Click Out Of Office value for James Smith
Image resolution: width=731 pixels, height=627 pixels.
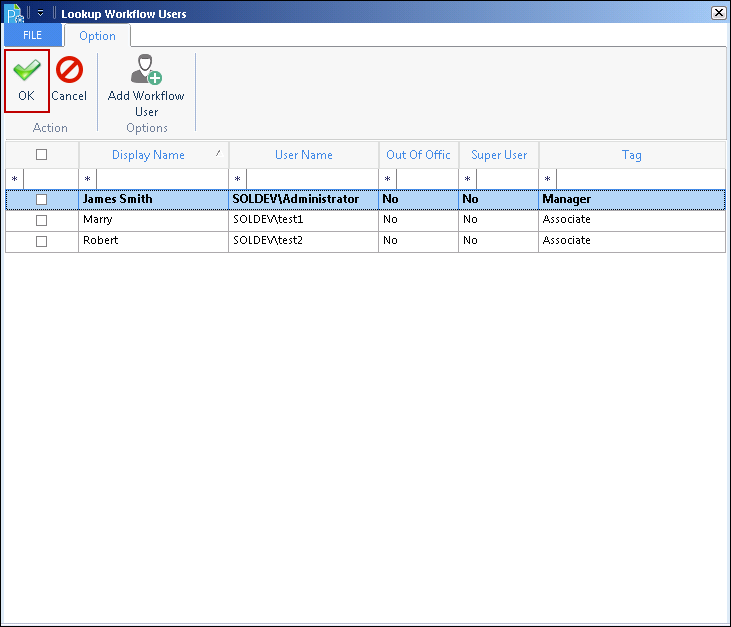coord(419,200)
